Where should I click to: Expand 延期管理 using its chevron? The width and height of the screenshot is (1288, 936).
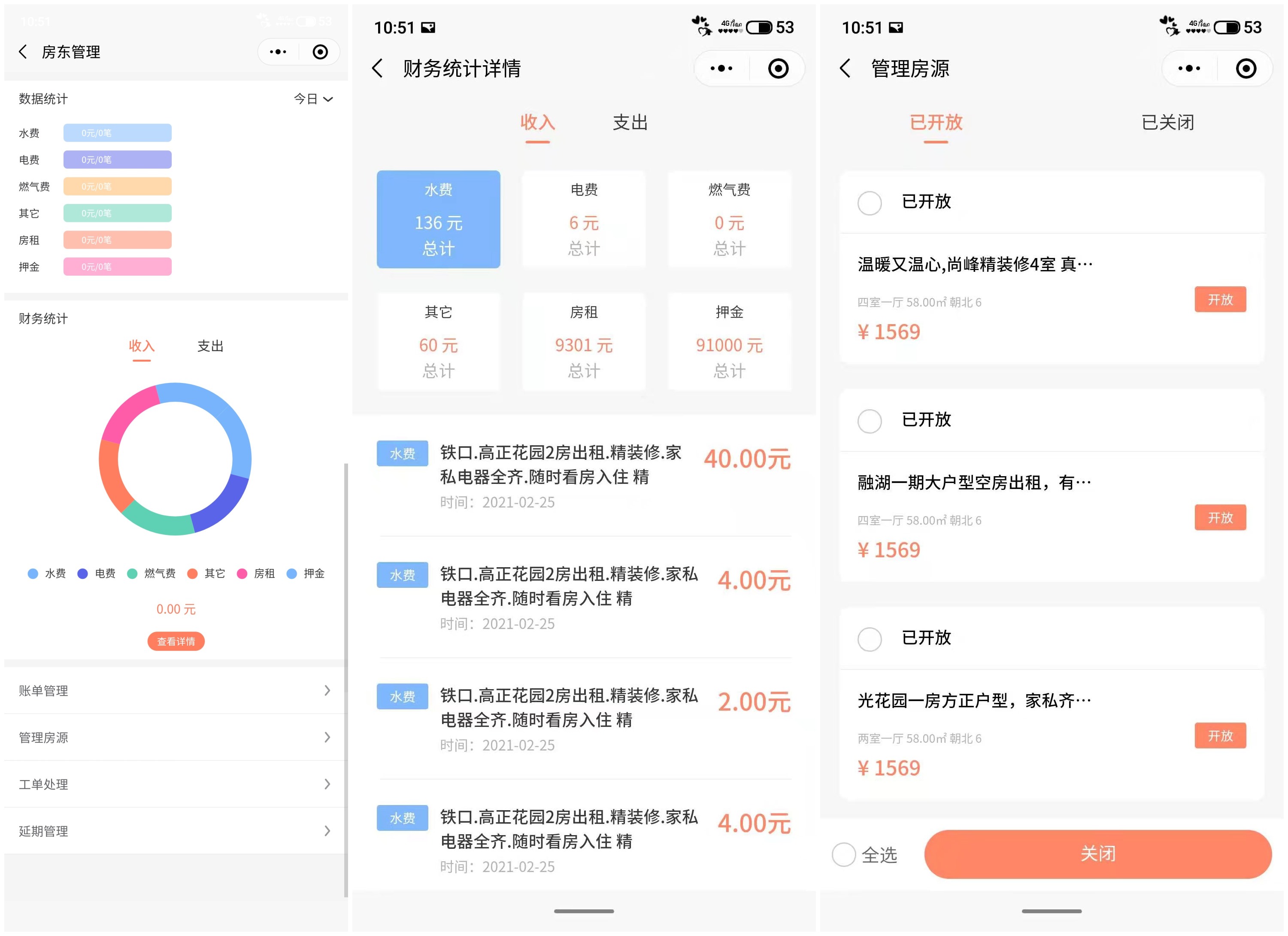(x=327, y=831)
